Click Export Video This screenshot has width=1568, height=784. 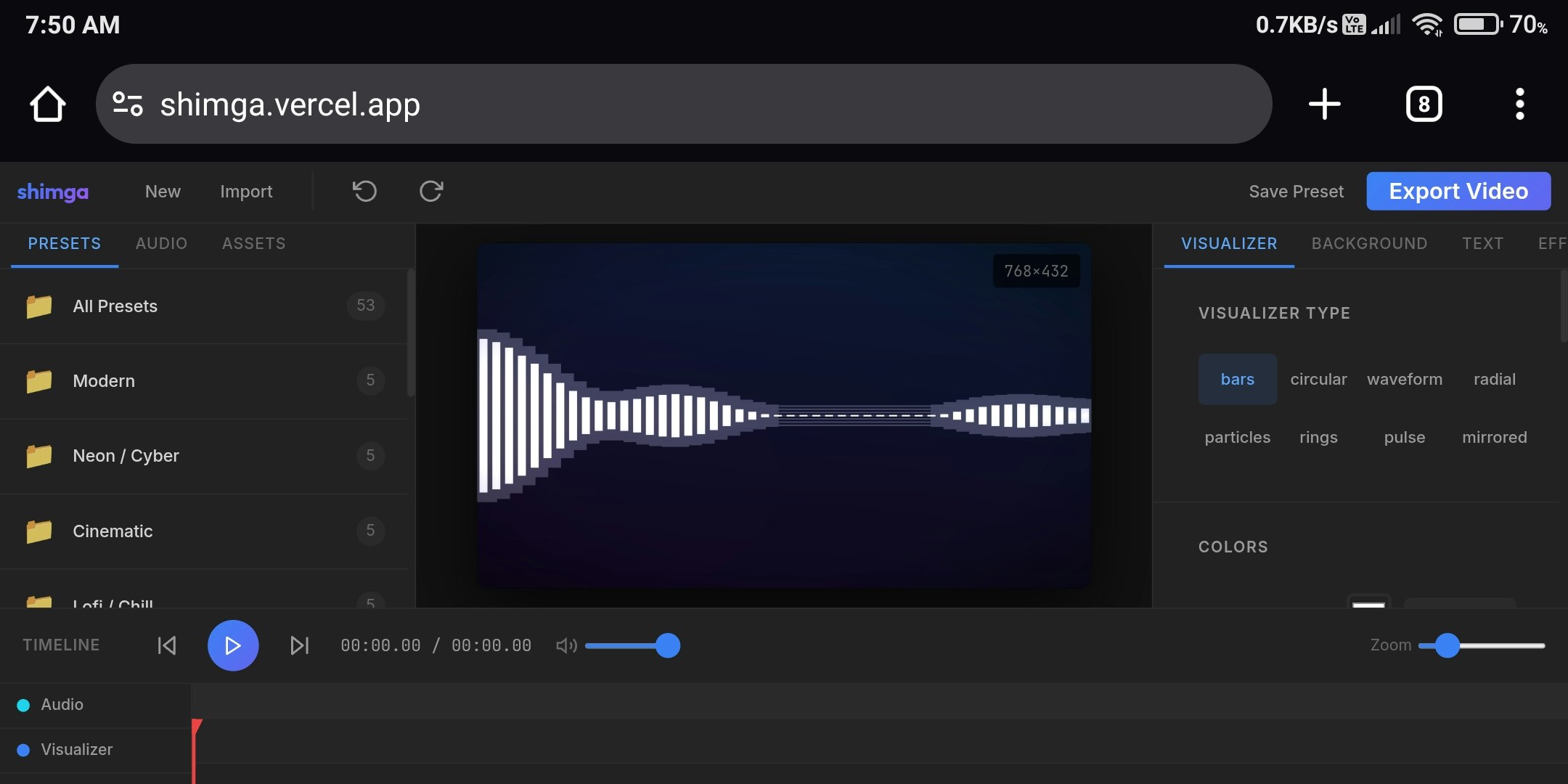tap(1458, 191)
